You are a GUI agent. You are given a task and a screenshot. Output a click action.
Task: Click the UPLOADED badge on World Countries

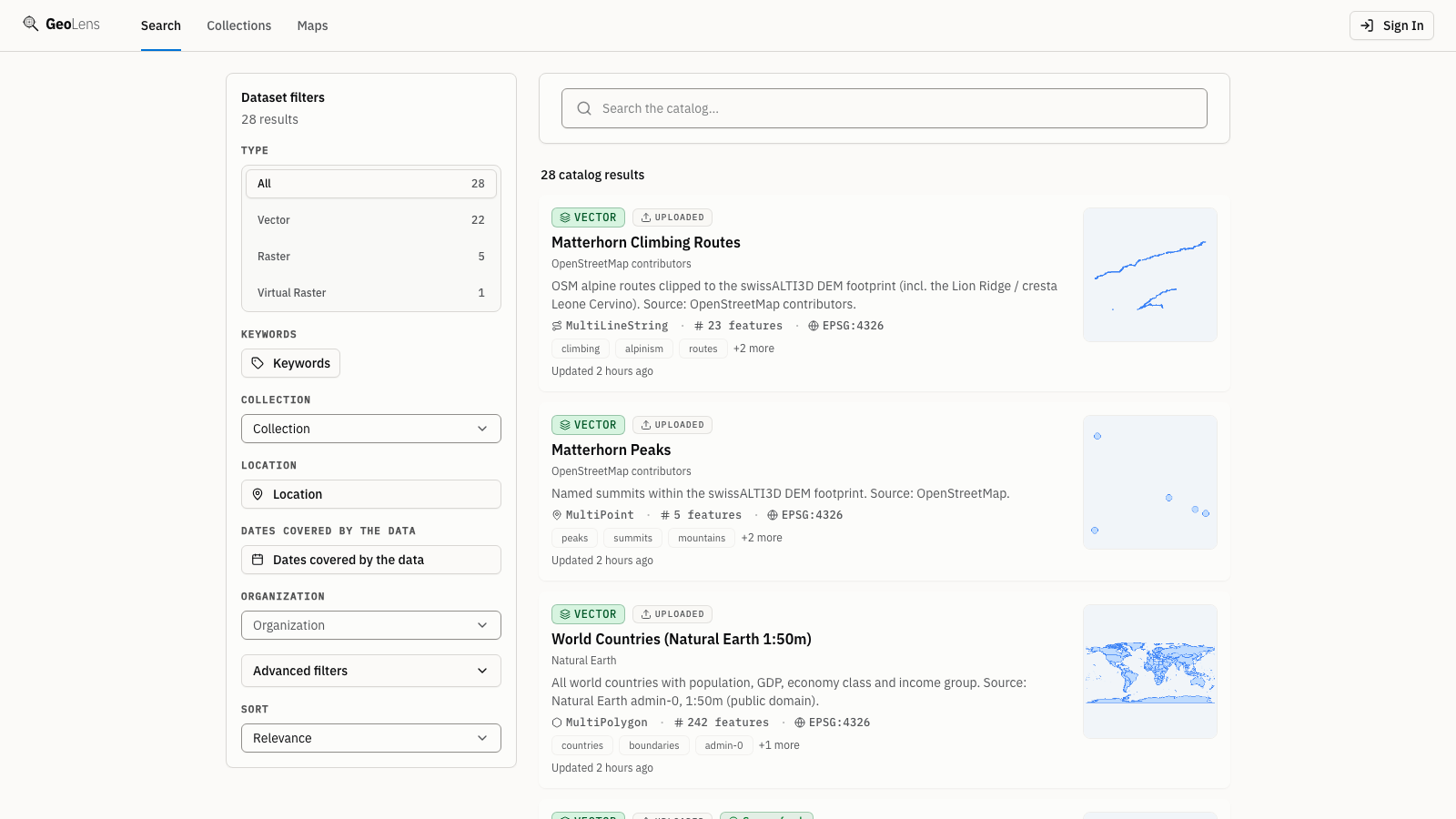672,614
